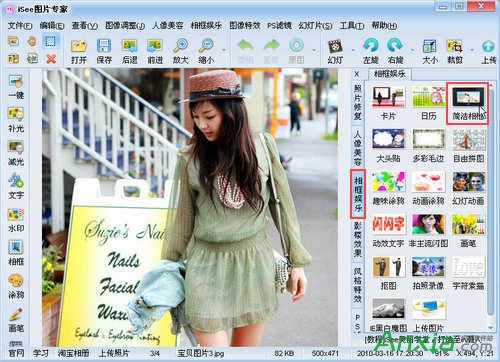Add watermark via 水印 sidebar tool
Image resolution: width=500 pixels, height=362 pixels.
(16, 220)
